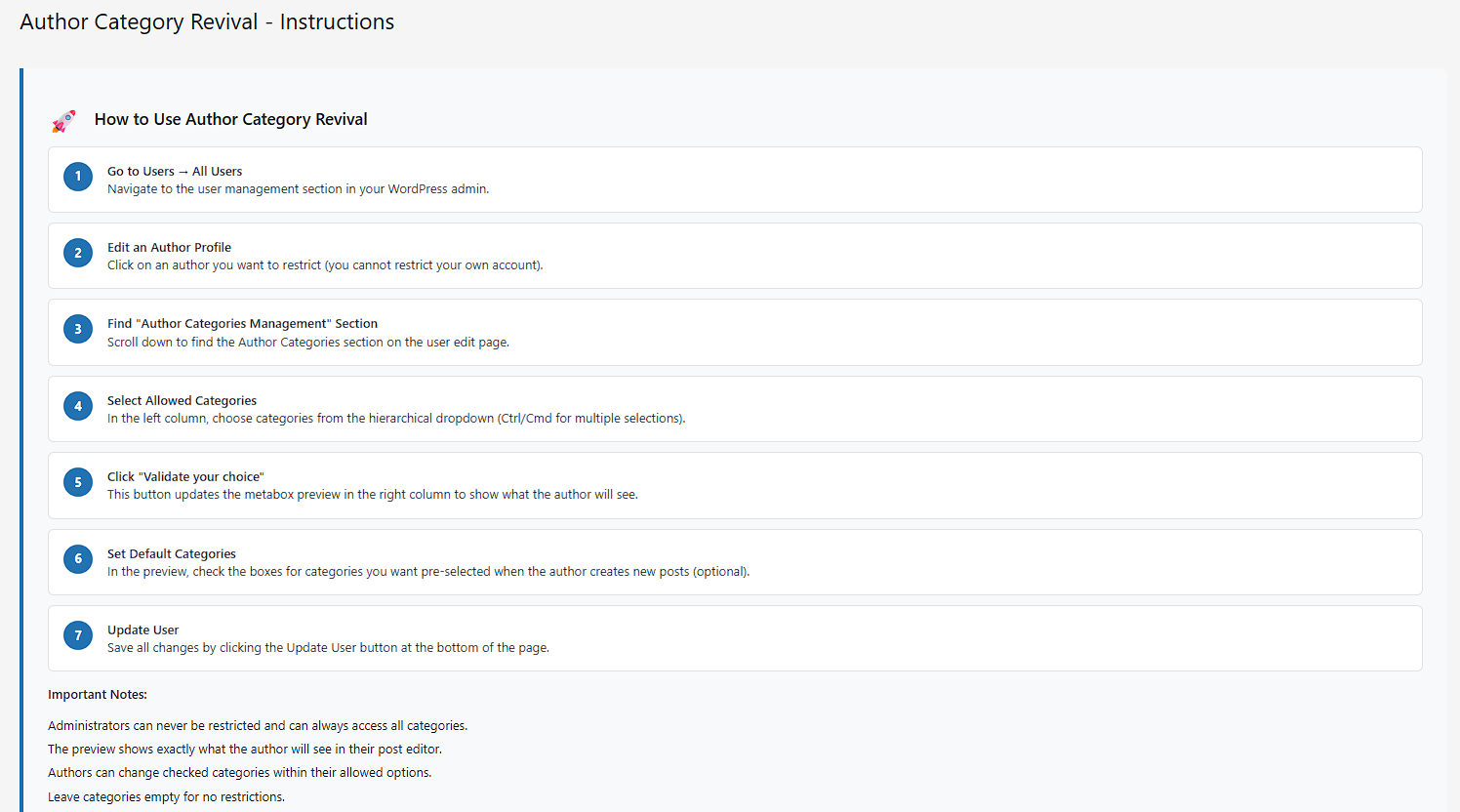
Task: Click the 'How to Use Author Category Revival' heading
Action: click(x=230, y=119)
